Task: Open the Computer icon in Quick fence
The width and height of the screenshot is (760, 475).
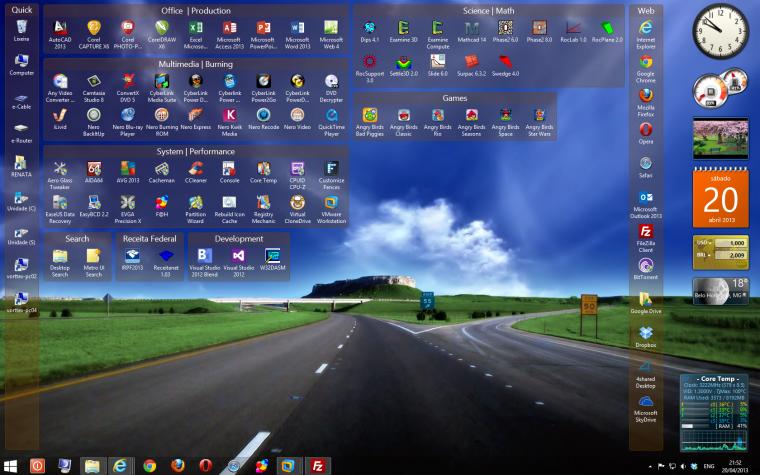Action: point(21,64)
